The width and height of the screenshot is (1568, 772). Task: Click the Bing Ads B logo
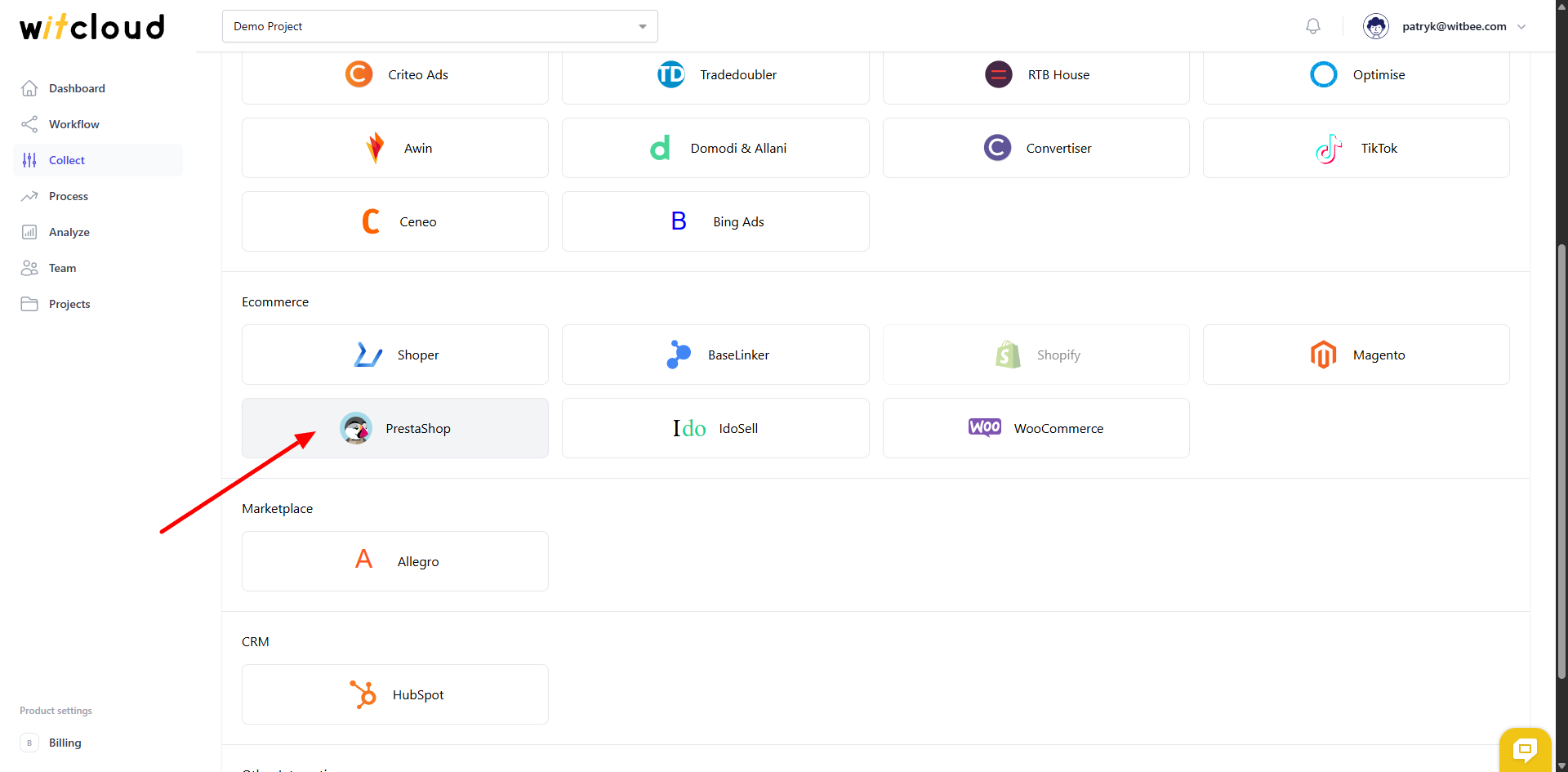[679, 221]
